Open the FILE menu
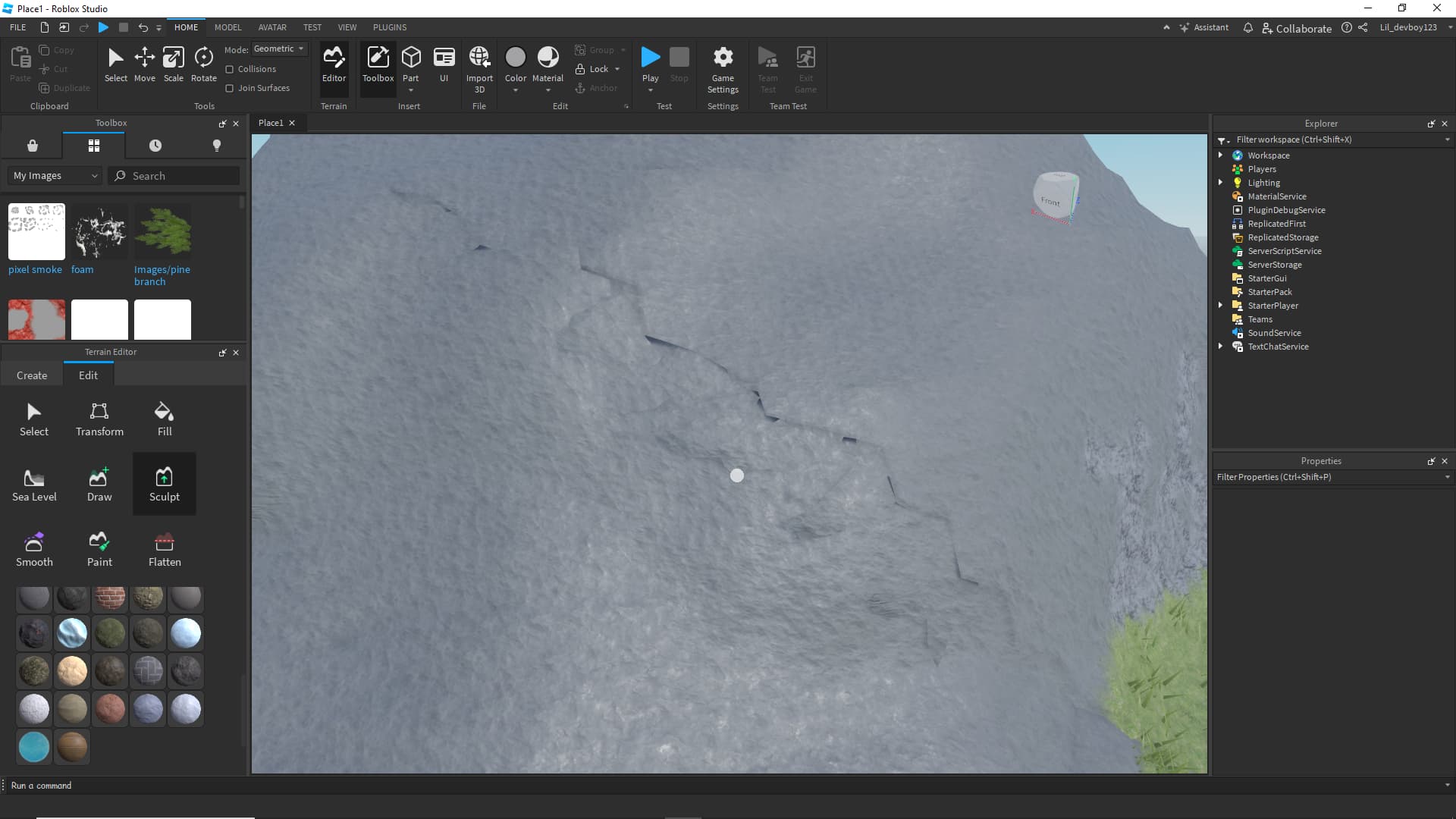1456x819 pixels. (18, 27)
